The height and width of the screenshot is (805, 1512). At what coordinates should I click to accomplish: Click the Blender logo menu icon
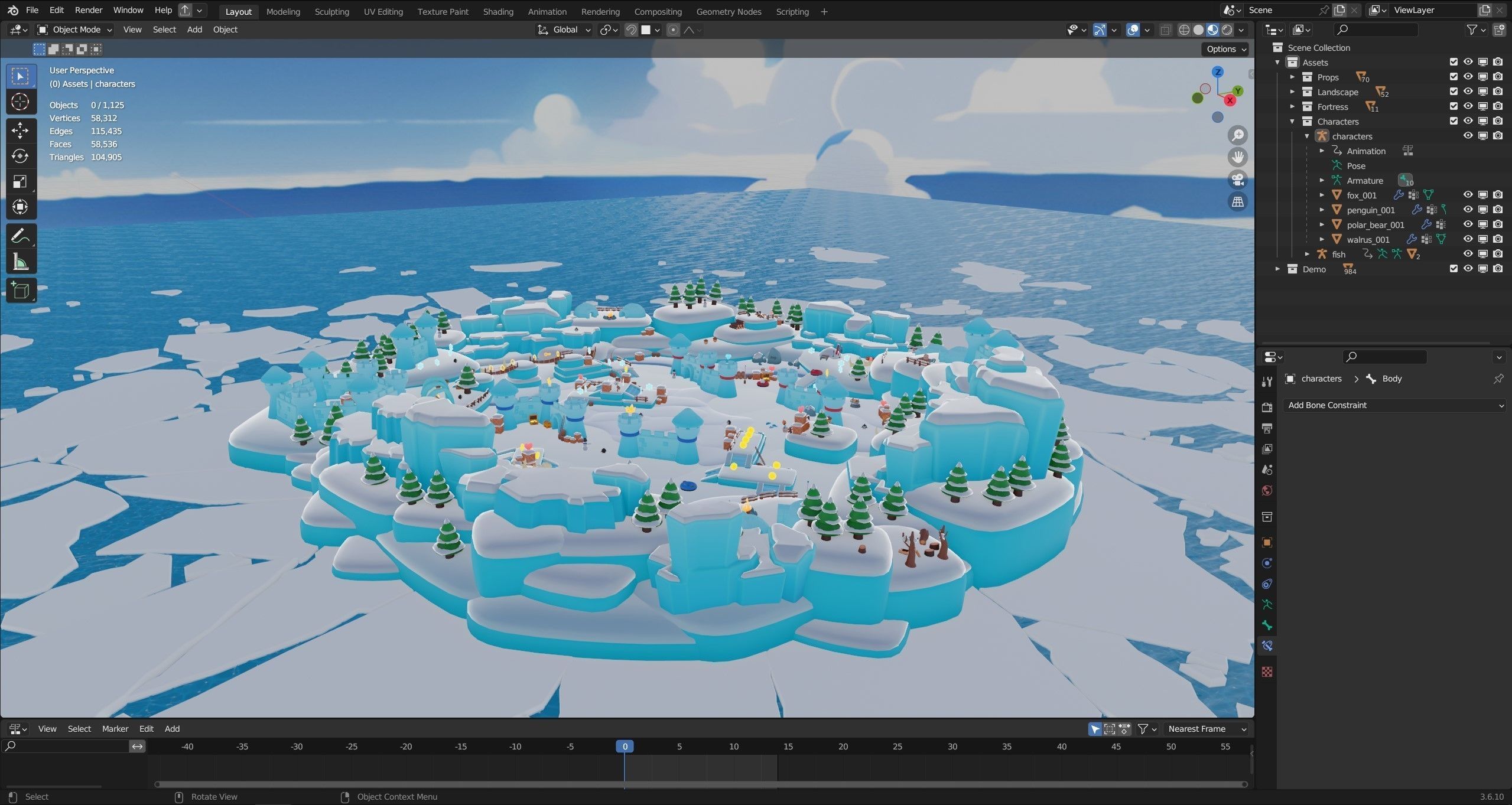[13, 10]
